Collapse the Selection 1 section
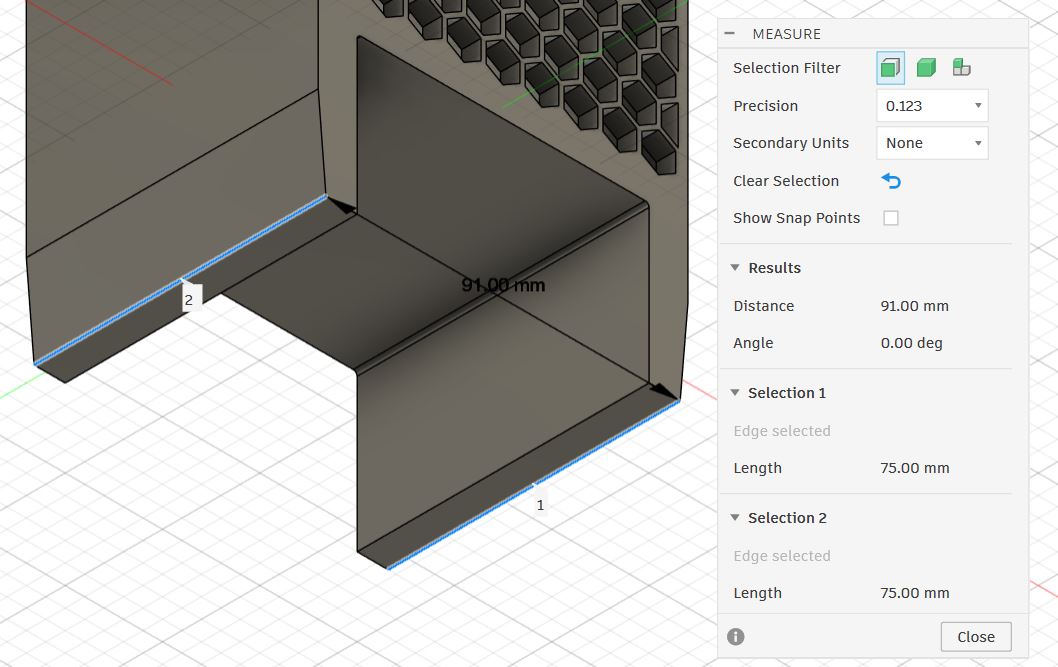This screenshot has height=667, width=1058. tap(735, 393)
